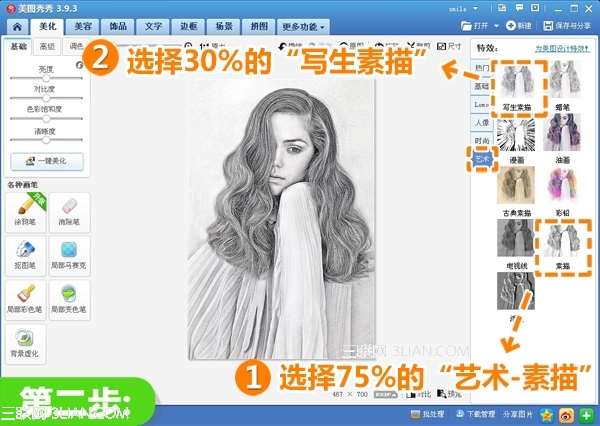Show the EXIF info badge
Image resolution: width=600 pixels, height=426 pixels.
(386, 394)
